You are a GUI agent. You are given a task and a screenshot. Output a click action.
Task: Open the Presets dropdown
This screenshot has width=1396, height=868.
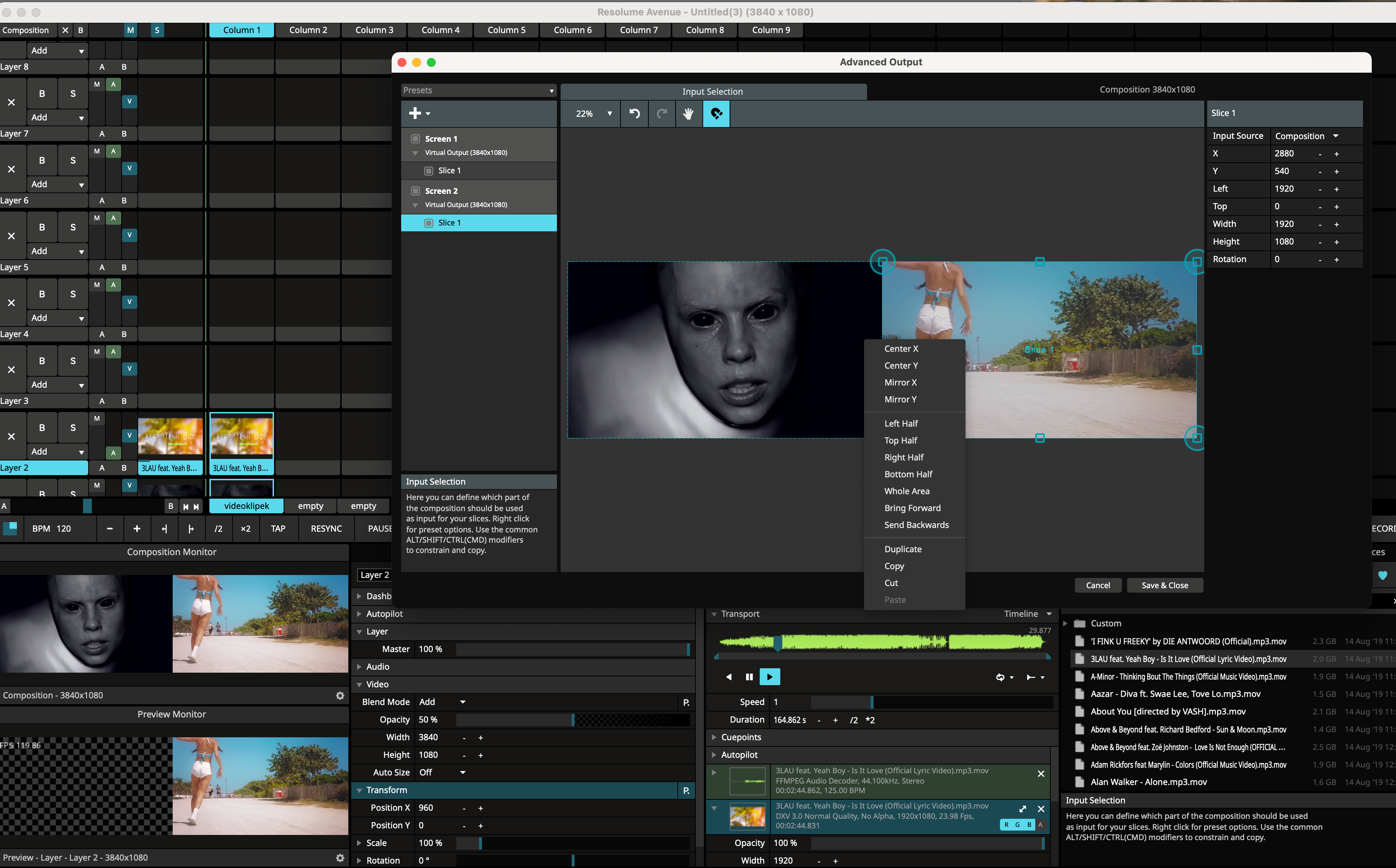[478, 91]
